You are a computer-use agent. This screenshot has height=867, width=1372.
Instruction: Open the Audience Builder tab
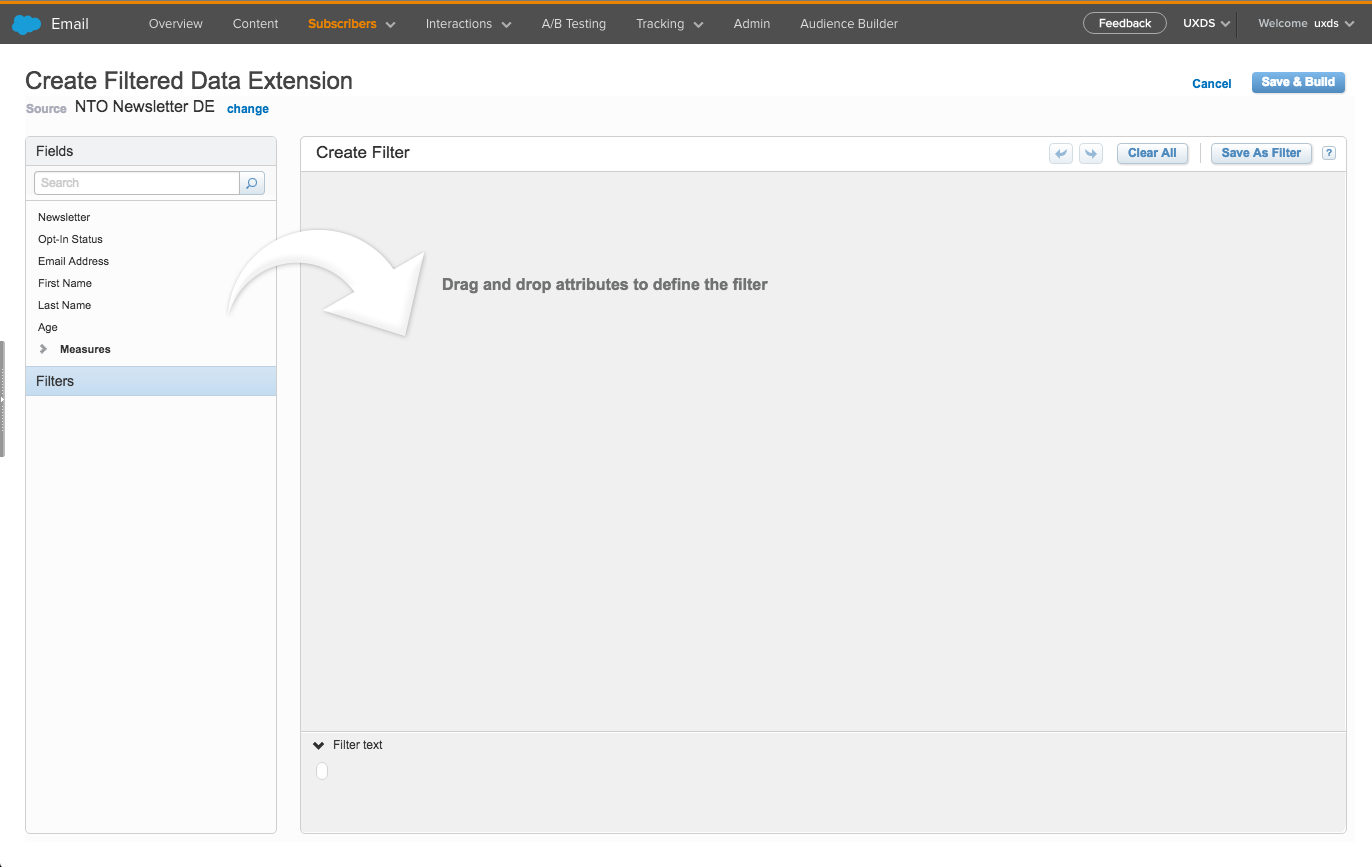[849, 24]
